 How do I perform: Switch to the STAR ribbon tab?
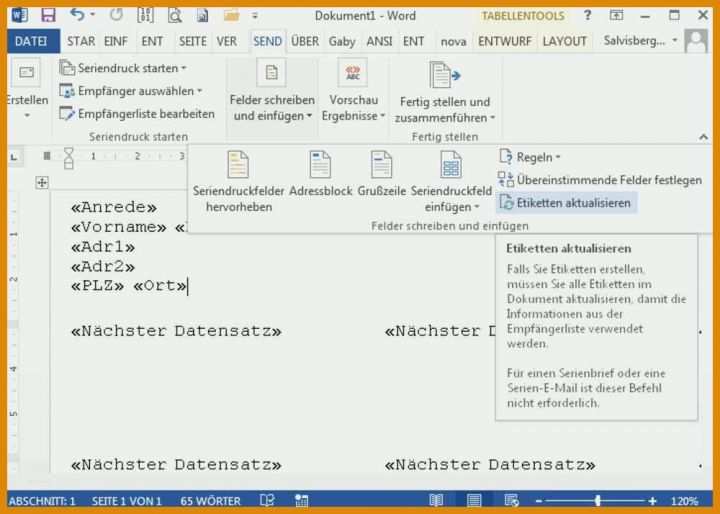[x=81, y=41]
